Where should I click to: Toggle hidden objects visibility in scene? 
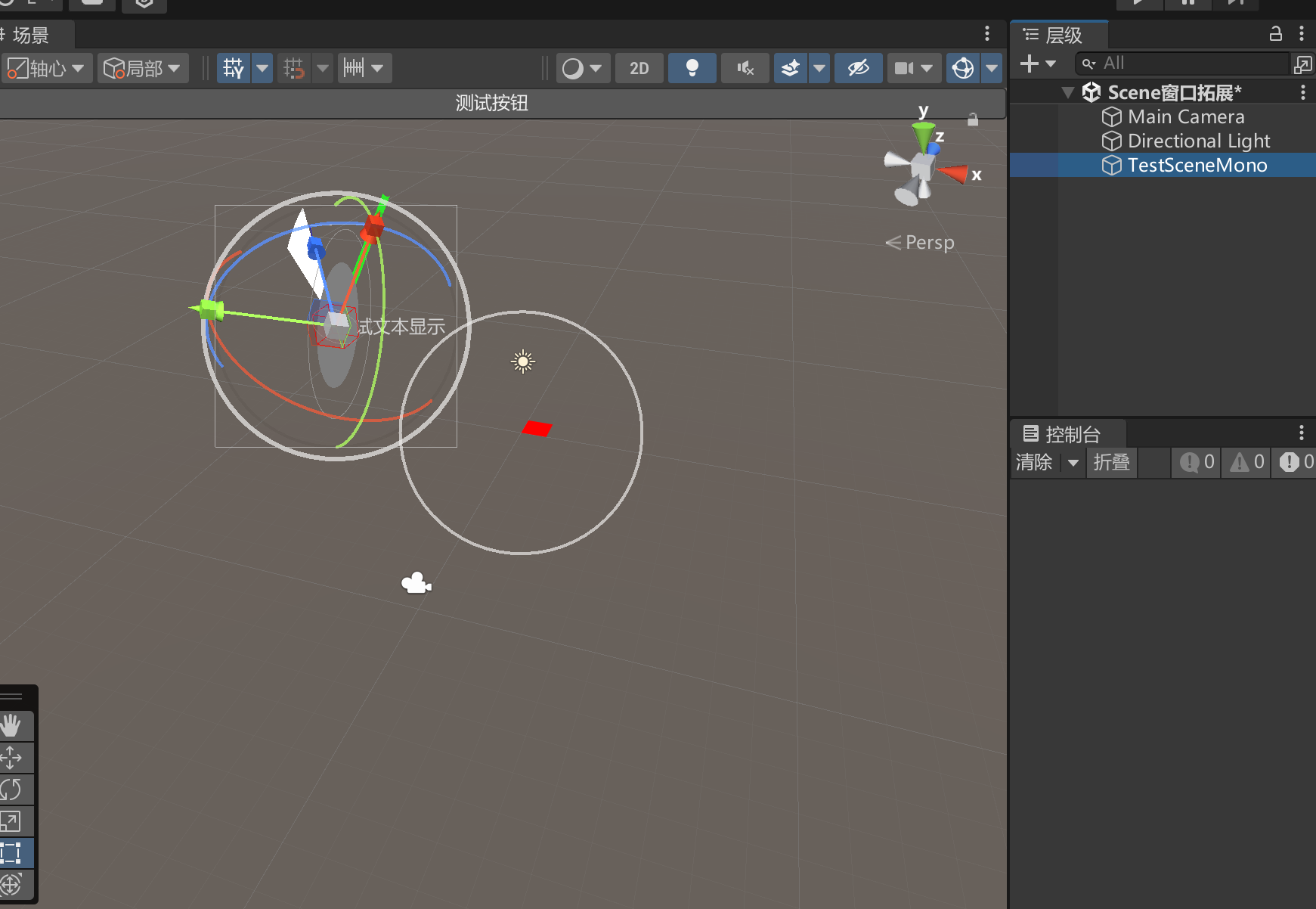[x=858, y=69]
